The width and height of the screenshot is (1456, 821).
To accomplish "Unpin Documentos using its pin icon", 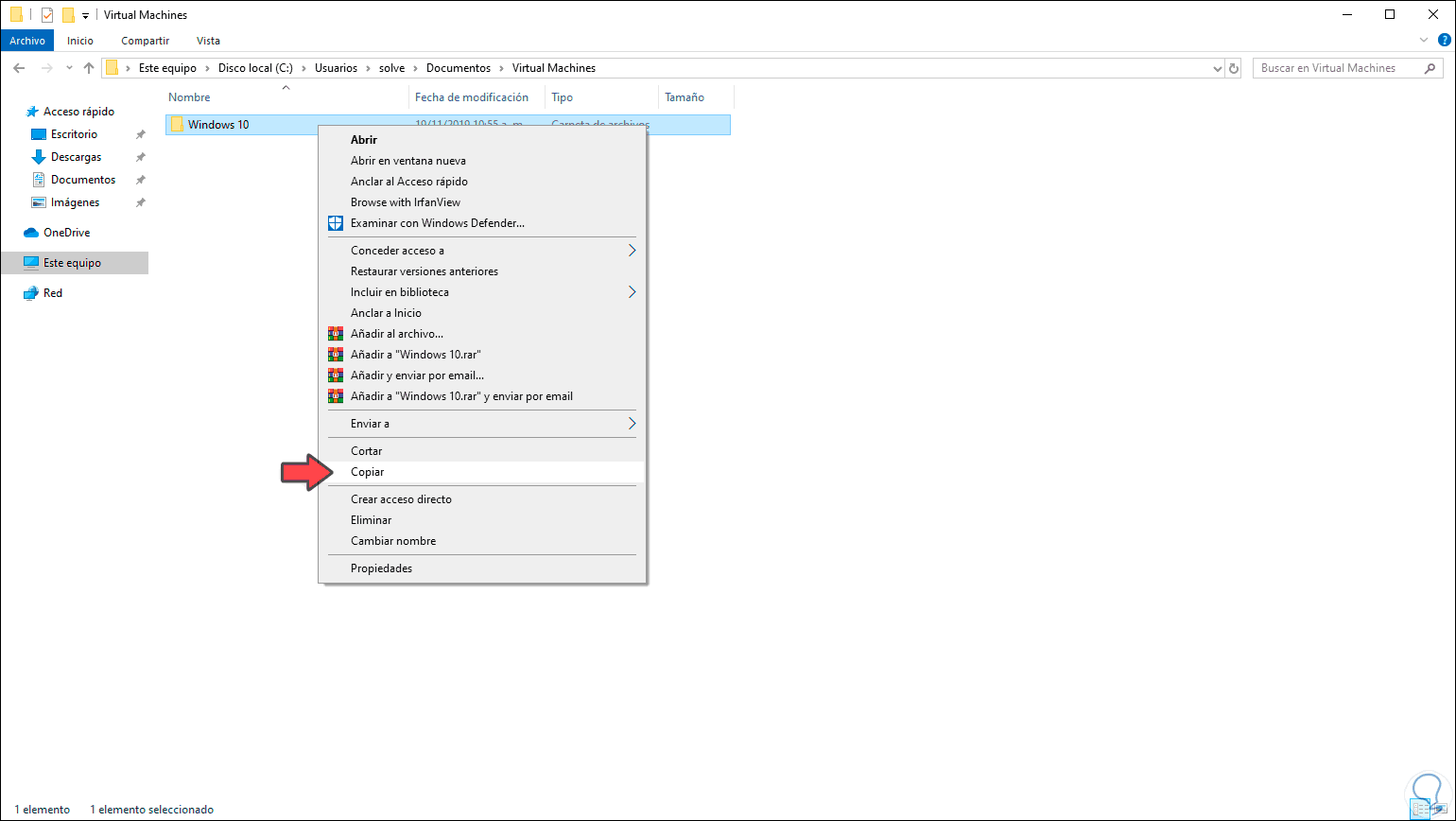I will (x=140, y=180).
